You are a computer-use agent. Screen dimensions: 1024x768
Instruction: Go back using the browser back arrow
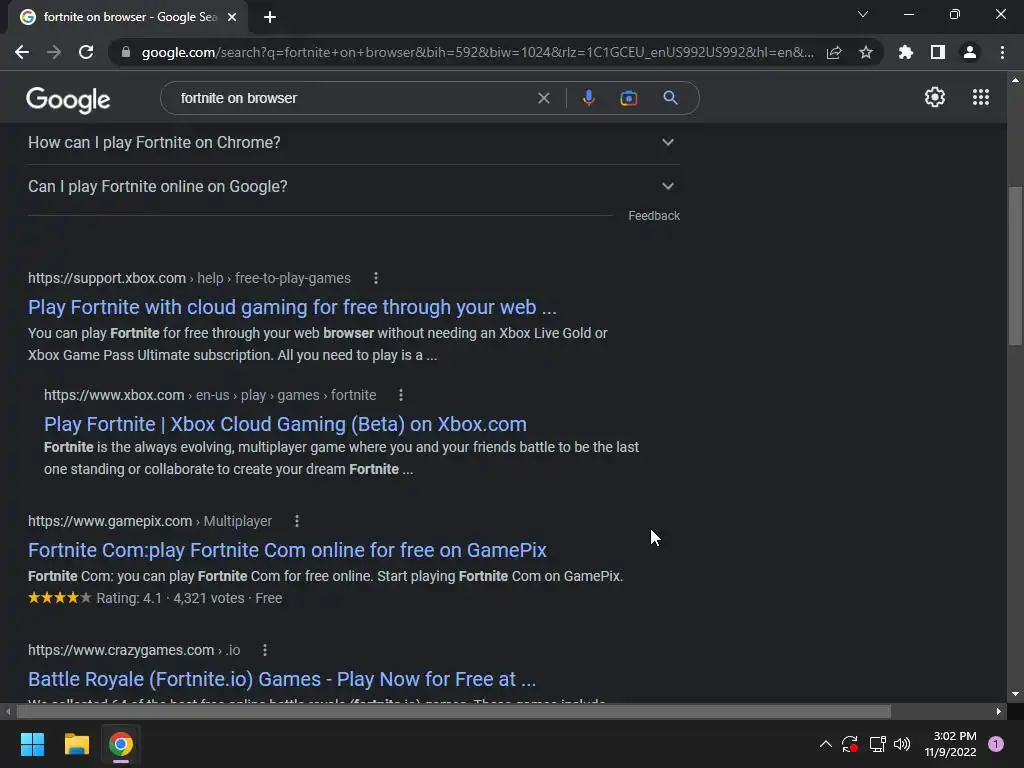22,52
